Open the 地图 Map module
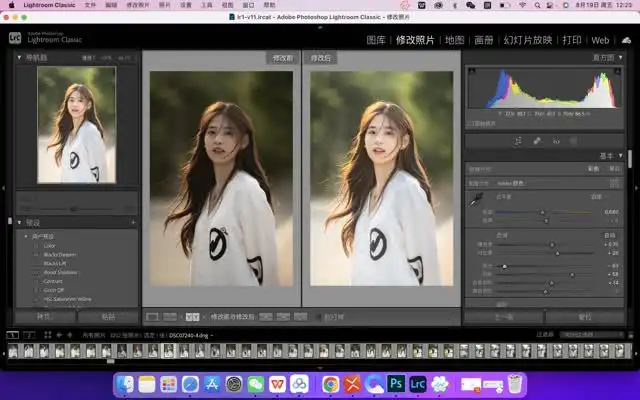Image resolution: width=640 pixels, height=400 pixels. [x=454, y=40]
